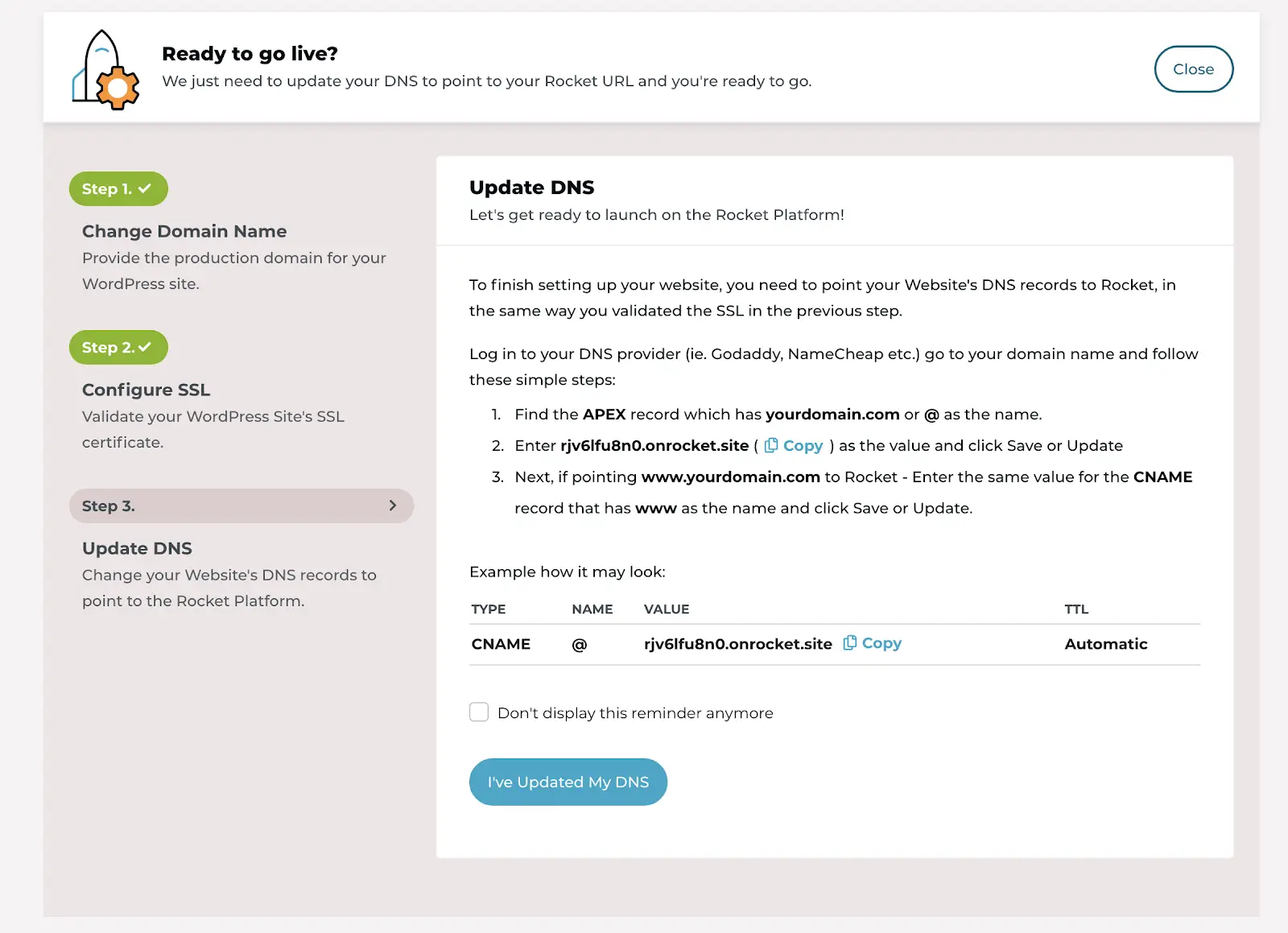Click the checkmark icon on the Step 1 badge
Screen dimensions: 1288x933
pos(145,188)
